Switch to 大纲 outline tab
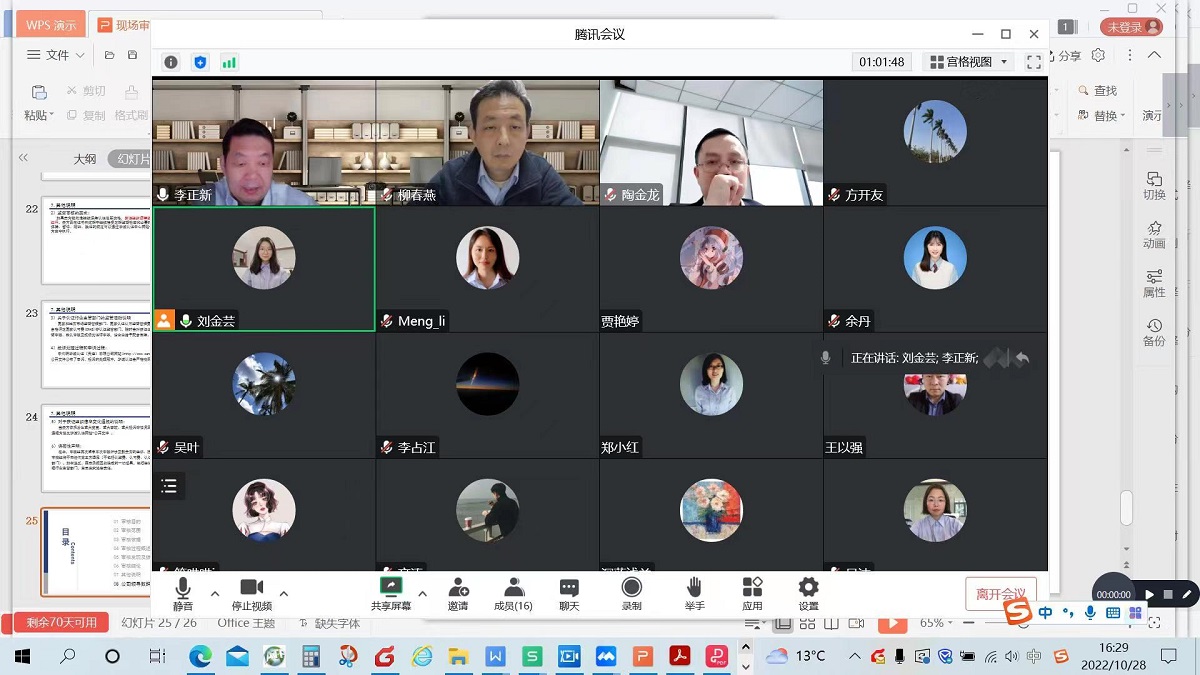Image resolution: width=1200 pixels, height=675 pixels. [x=85, y=159]
